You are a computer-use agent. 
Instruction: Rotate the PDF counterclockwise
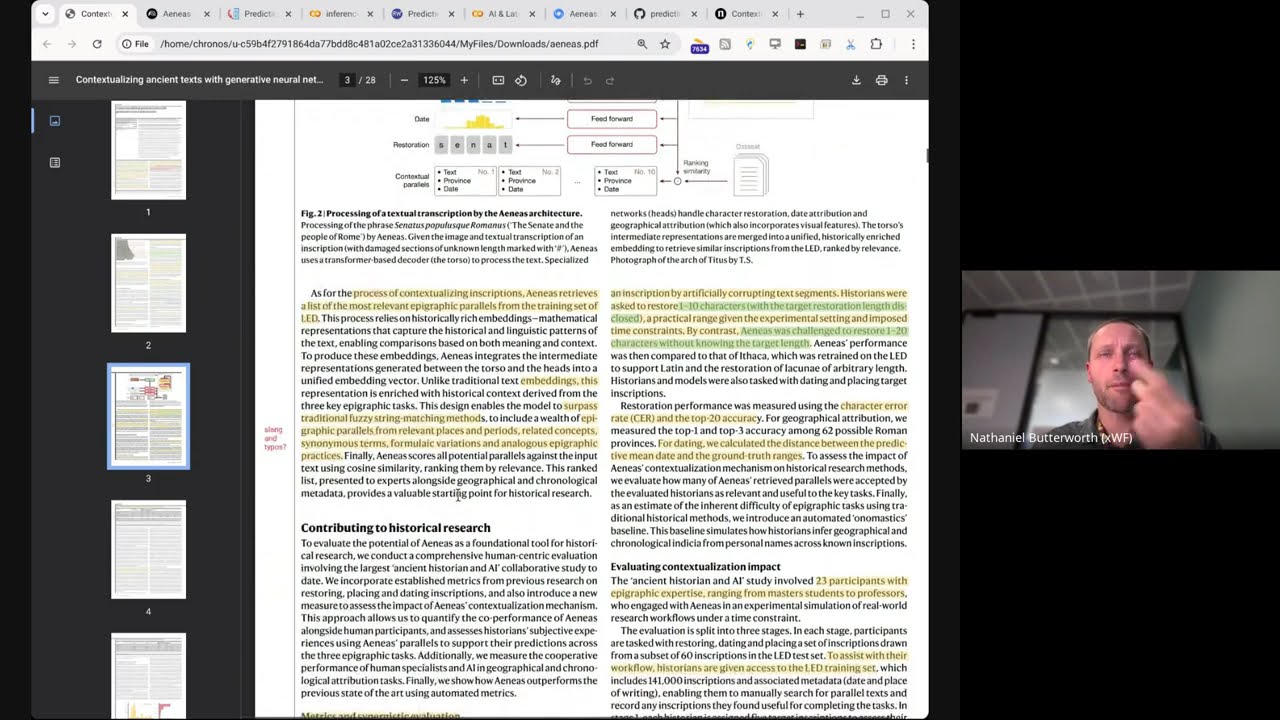click(521, 80)
